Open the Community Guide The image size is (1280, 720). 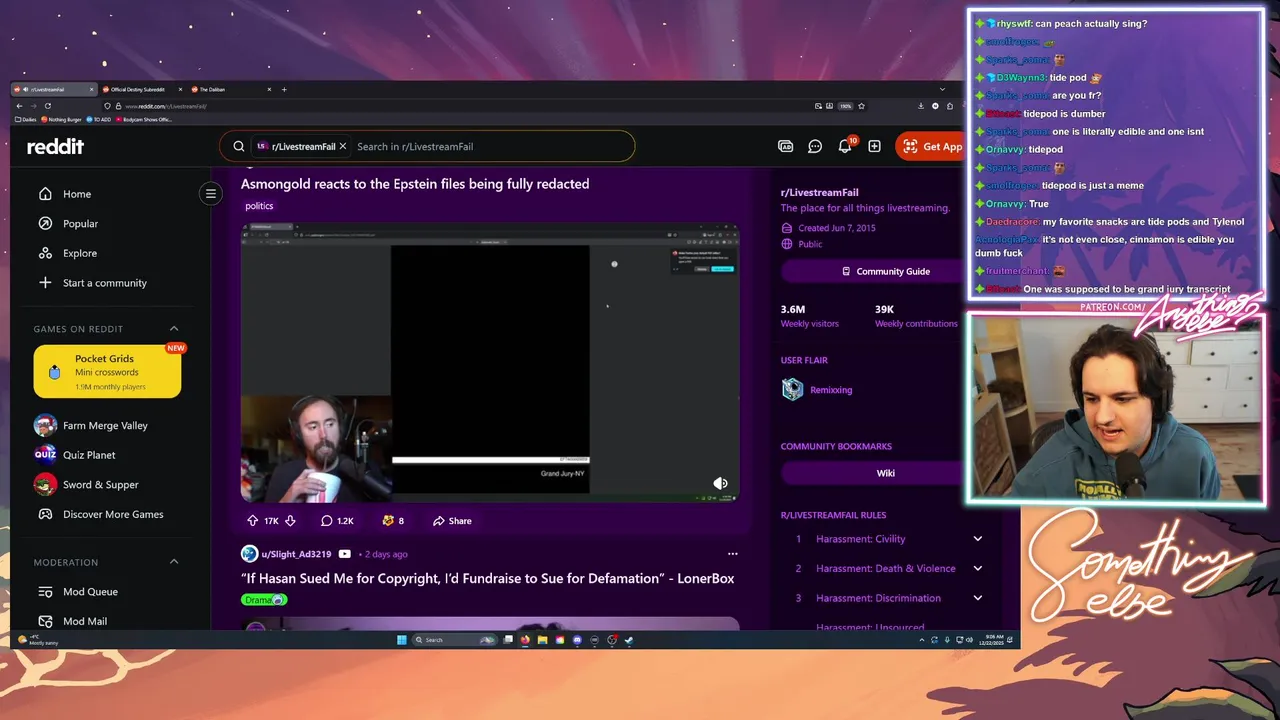coord(886,272)
